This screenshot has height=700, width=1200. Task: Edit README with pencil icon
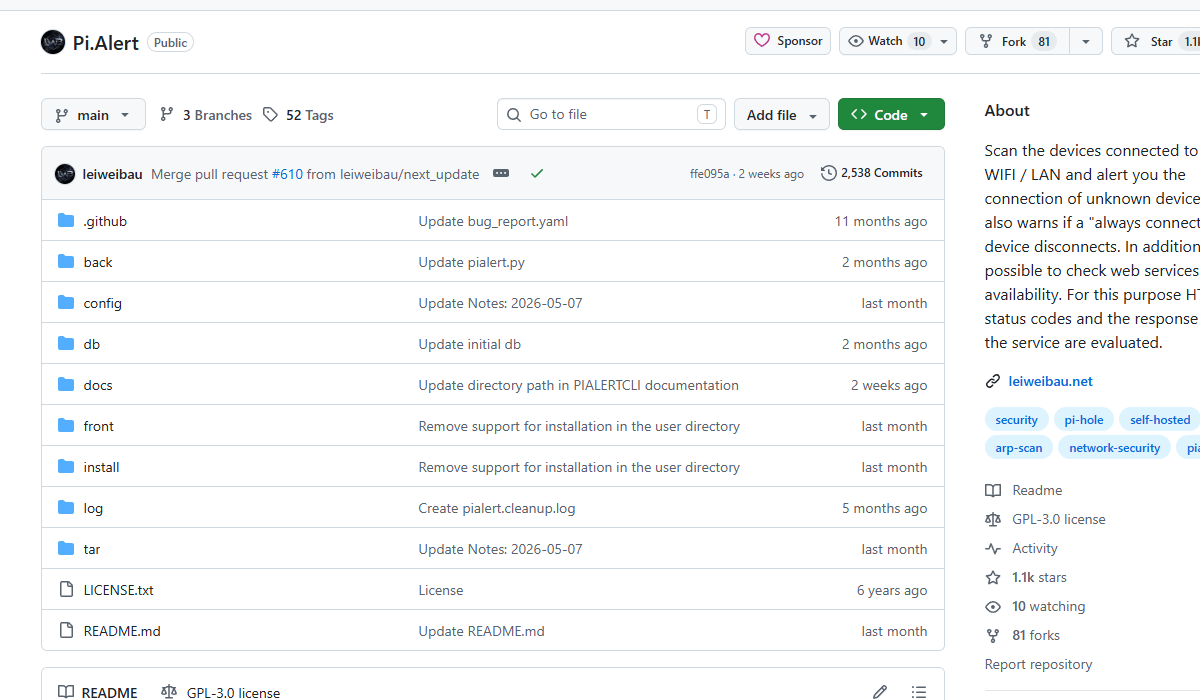880,692
